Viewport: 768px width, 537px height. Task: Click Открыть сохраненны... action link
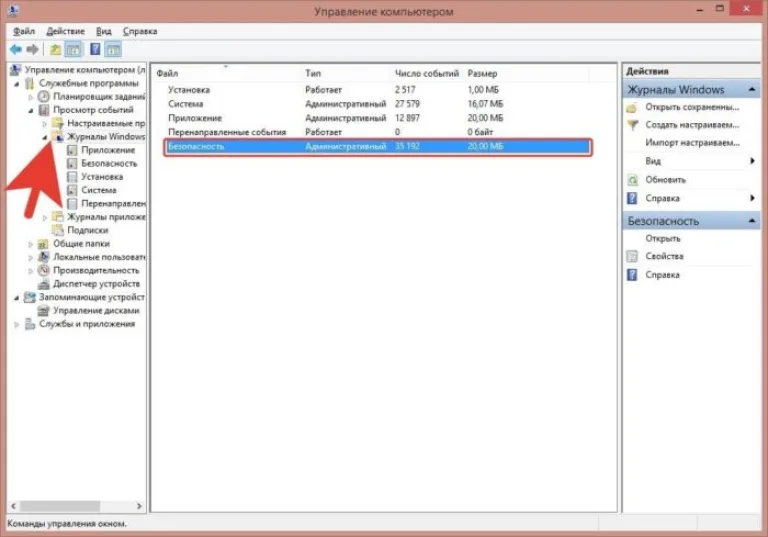click(692, 107)
